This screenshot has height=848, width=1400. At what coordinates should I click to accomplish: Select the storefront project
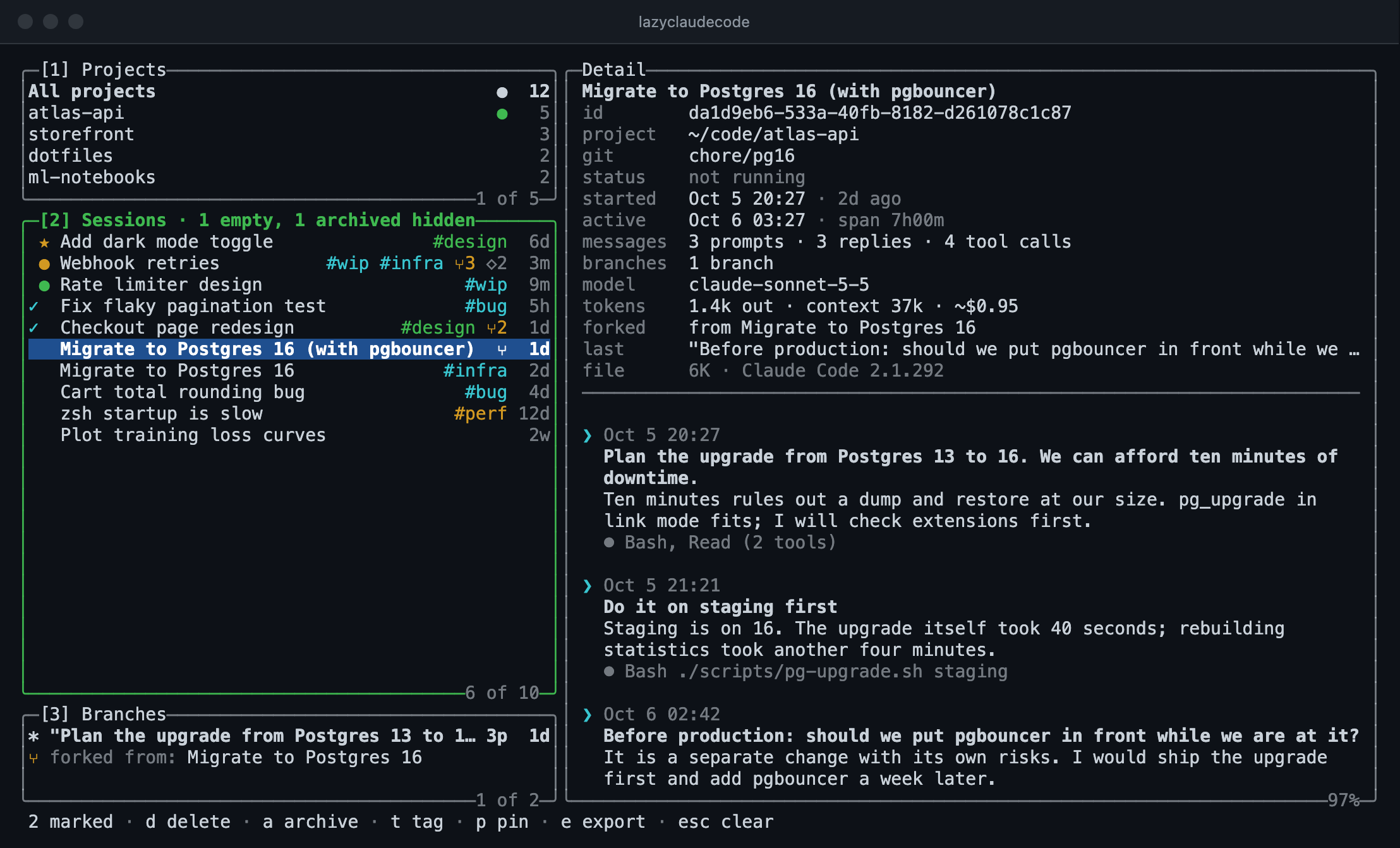[x=289, y=134]
